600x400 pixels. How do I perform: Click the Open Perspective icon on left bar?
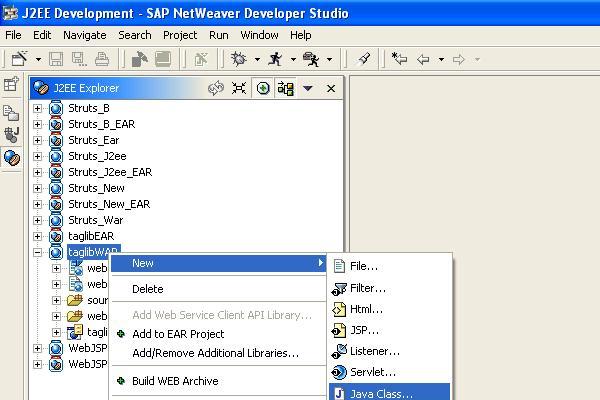[x=12, y=85]
